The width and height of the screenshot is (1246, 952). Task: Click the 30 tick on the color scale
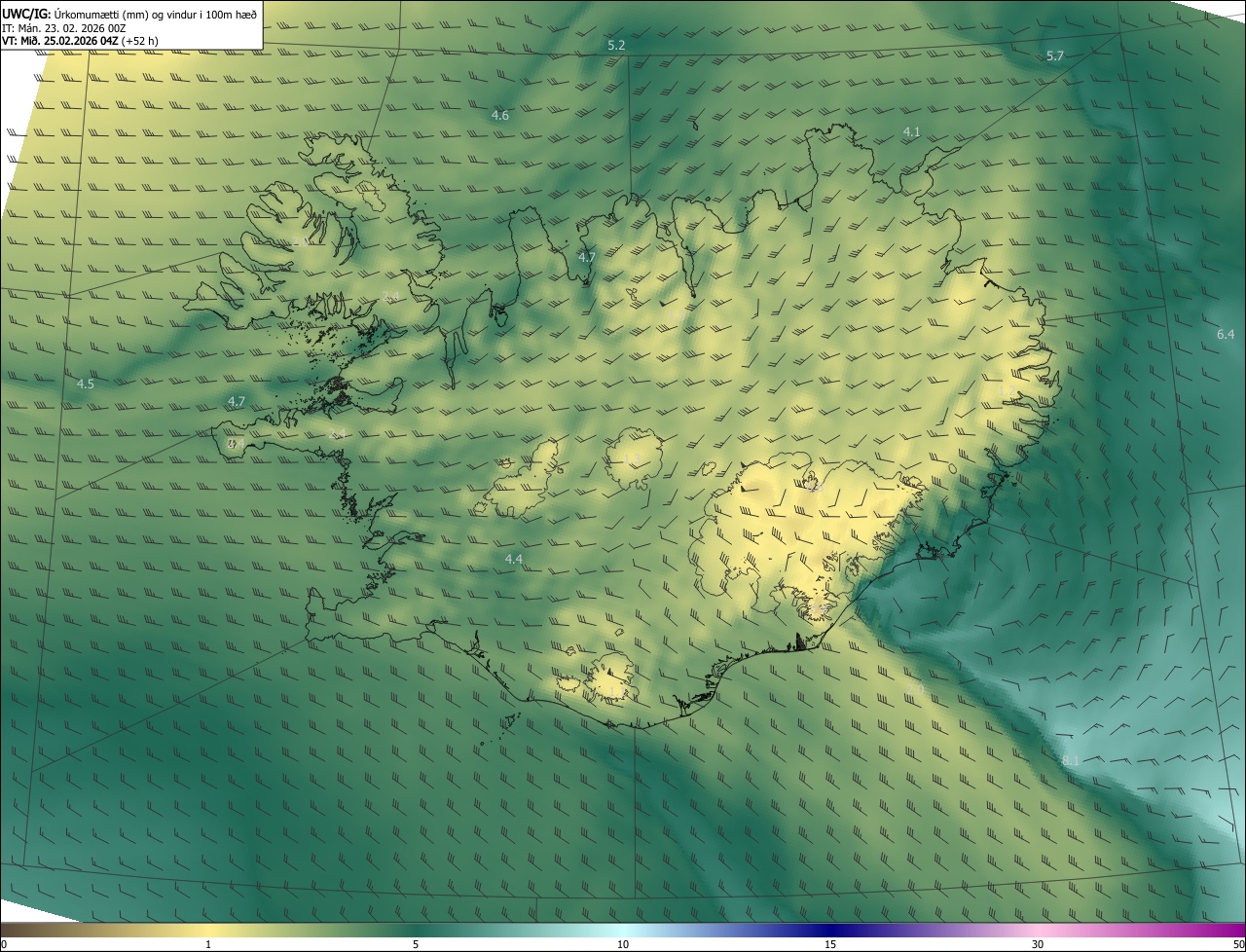click(1038, 944)
